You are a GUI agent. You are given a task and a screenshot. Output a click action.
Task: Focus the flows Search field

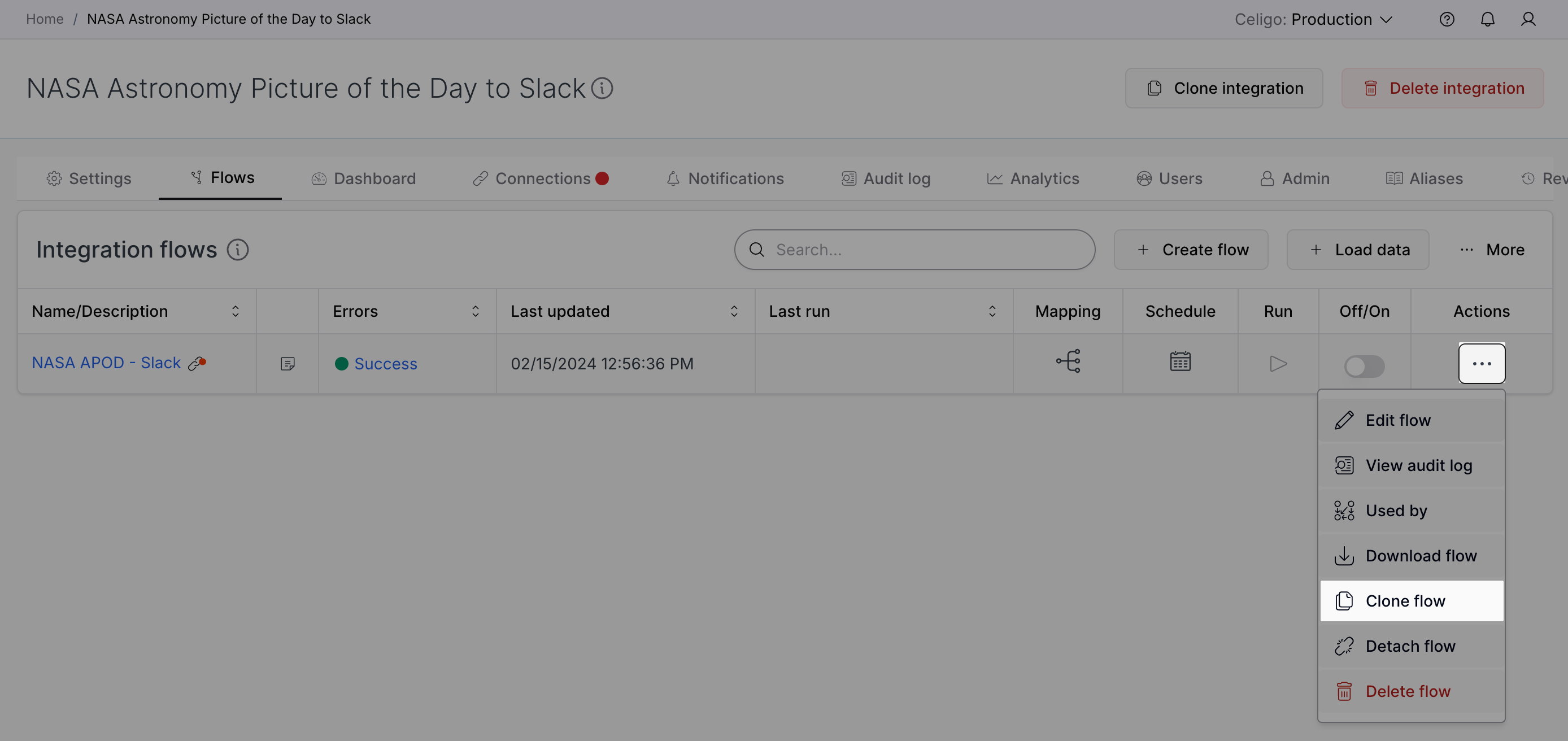pyautogui.click(x=914, y=250)
